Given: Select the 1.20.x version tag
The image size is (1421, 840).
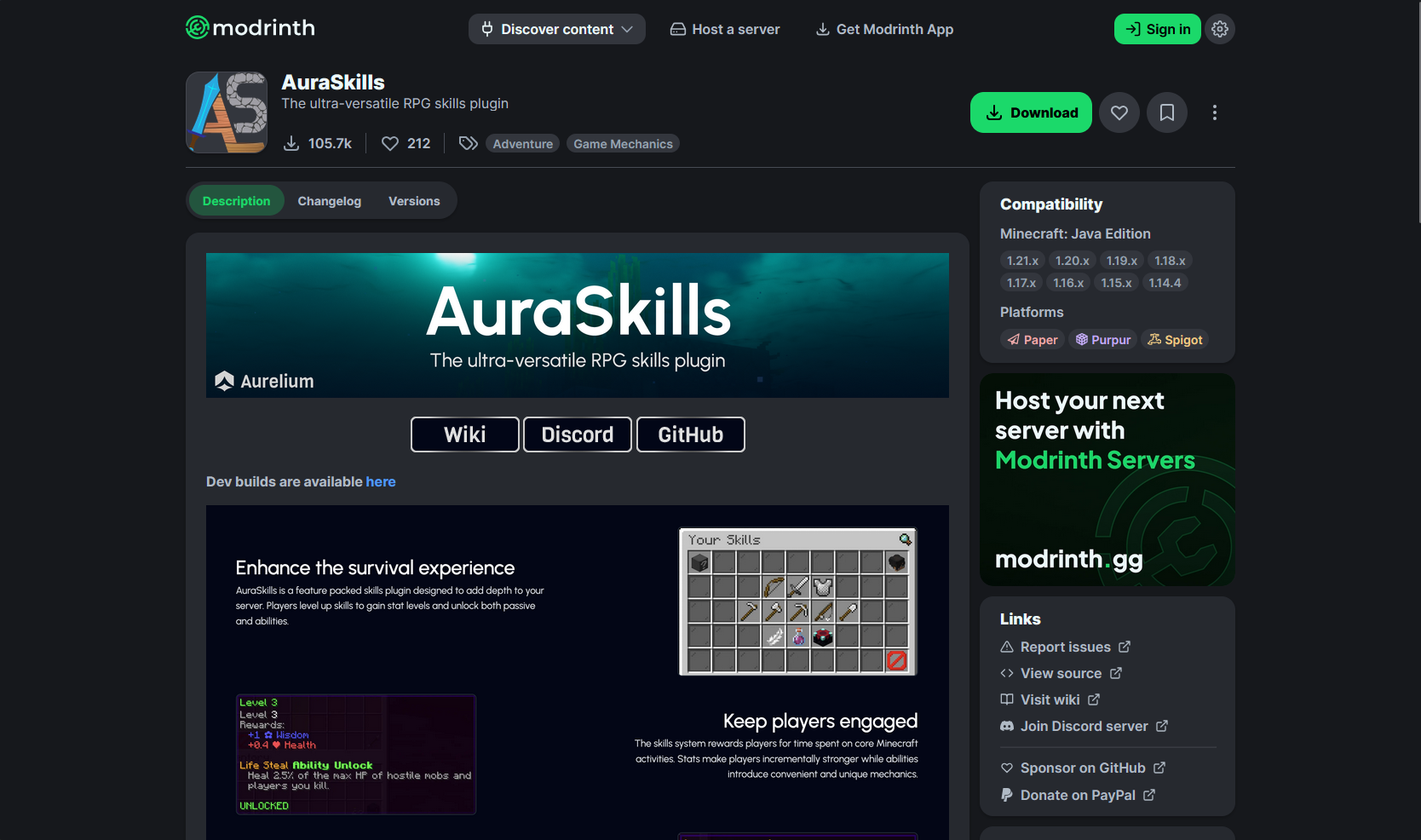Looking at the screenshot, I should [1072, 261].
